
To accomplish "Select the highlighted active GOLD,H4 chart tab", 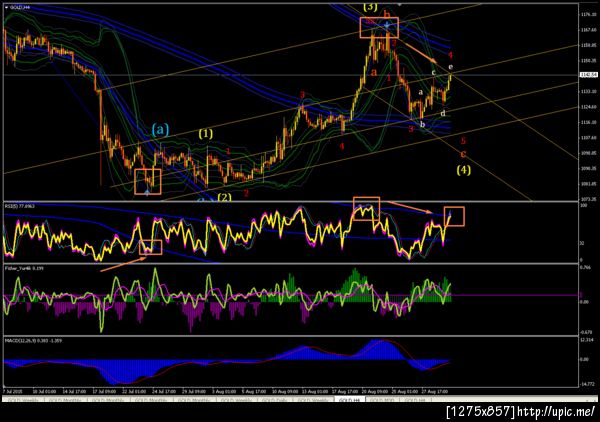I will click(x=350, y=400).
